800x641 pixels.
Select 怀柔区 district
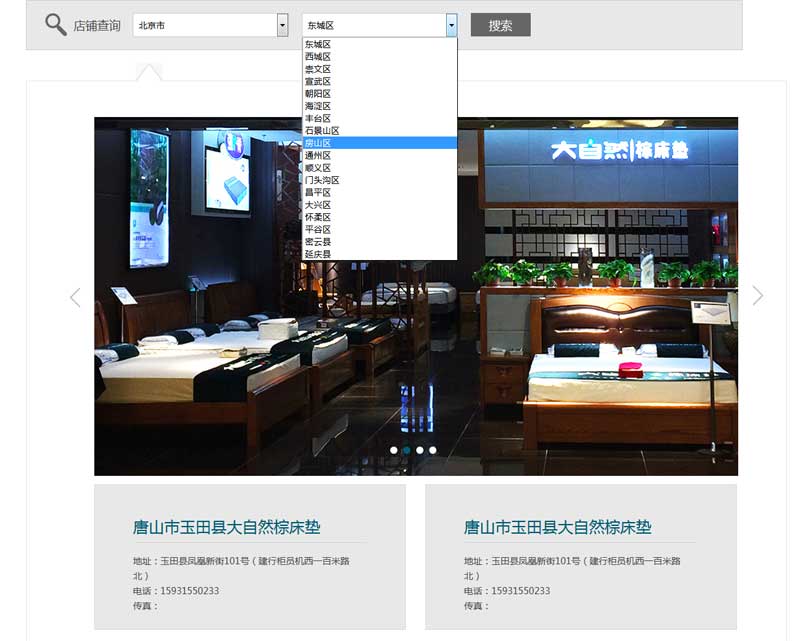(380, 217)
